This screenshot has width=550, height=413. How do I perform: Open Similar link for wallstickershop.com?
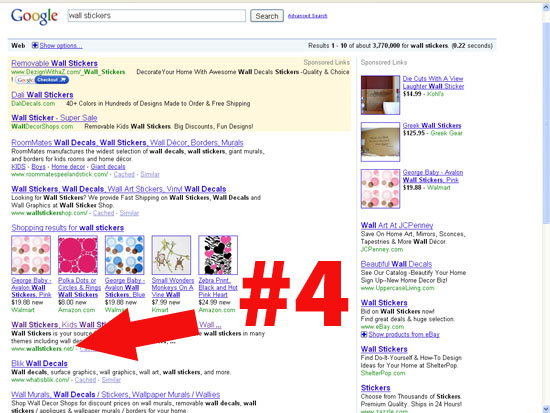(129, 213)
